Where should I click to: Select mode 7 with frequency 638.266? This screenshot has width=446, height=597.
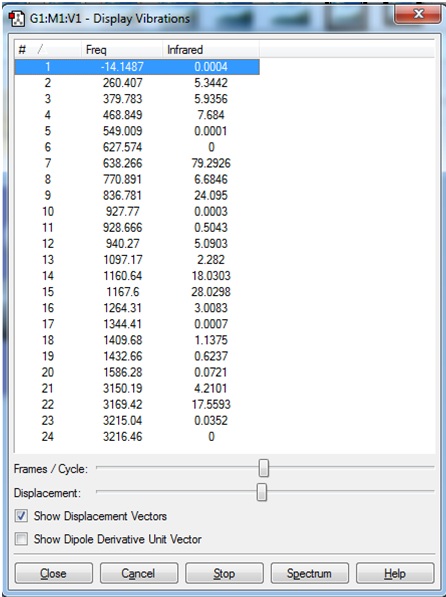pyautogui.click(x=137, y=163)
